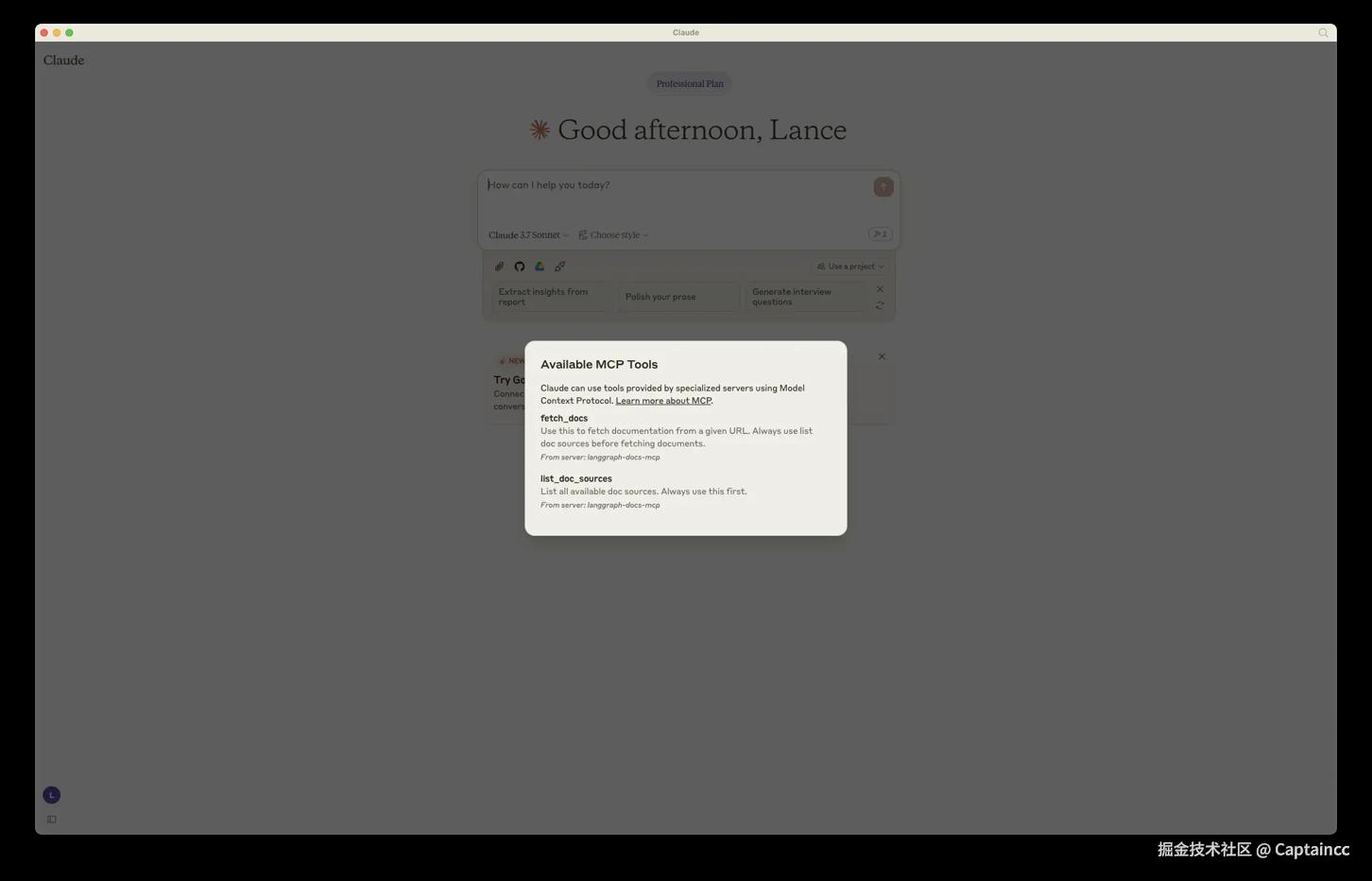Click the plug connector icon

click(x=559, y=267)
